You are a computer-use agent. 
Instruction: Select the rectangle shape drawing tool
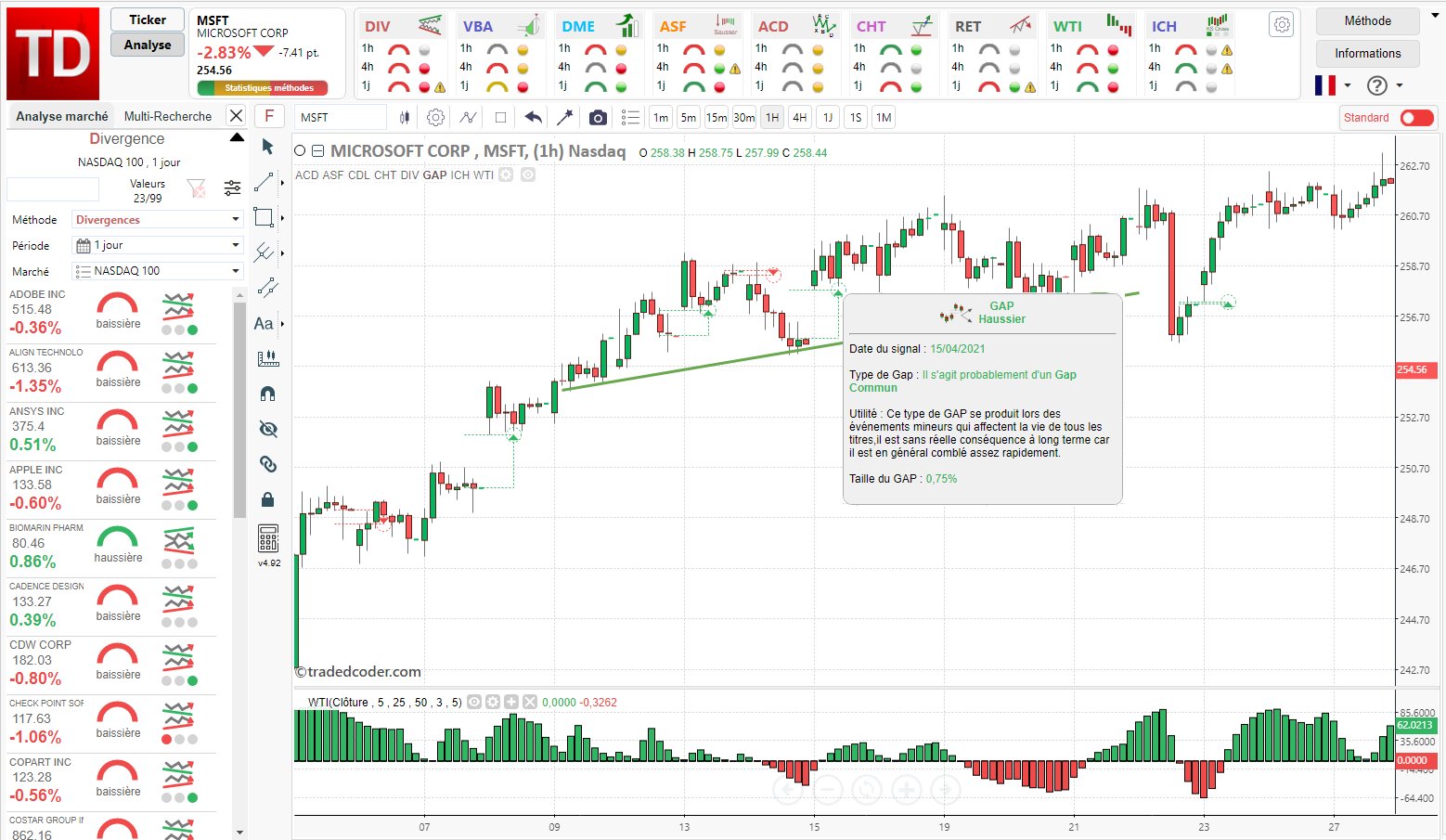264,217
